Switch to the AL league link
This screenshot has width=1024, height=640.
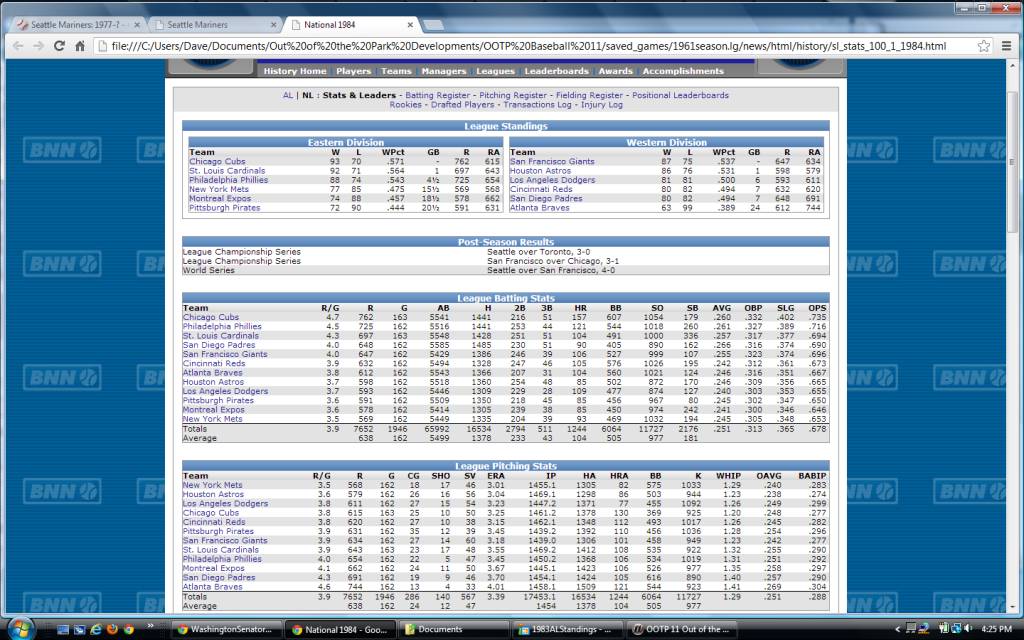pos(287,95)
